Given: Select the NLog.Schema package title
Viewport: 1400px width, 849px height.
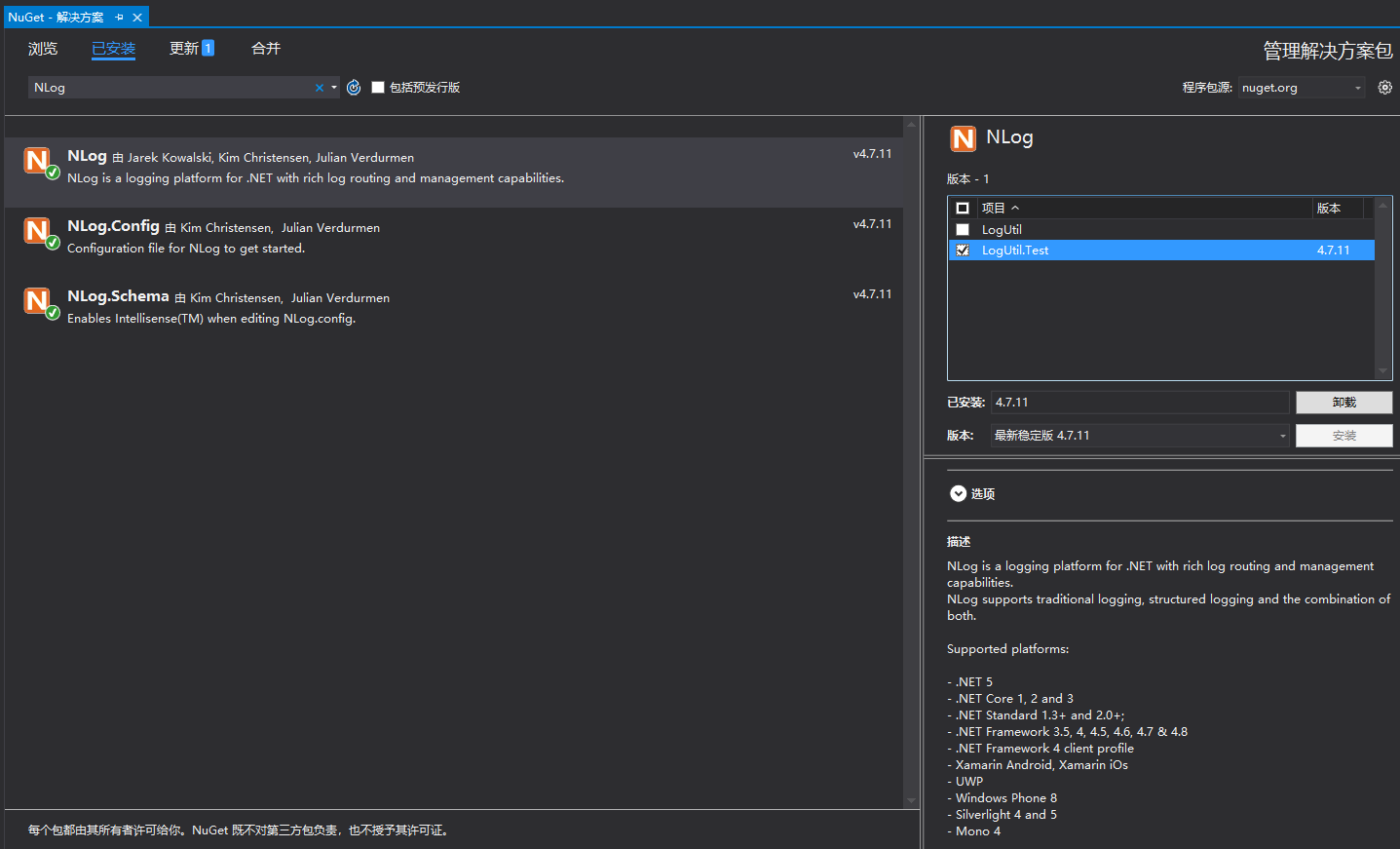Looking at the screenshot, I should [x=118, y=296].
